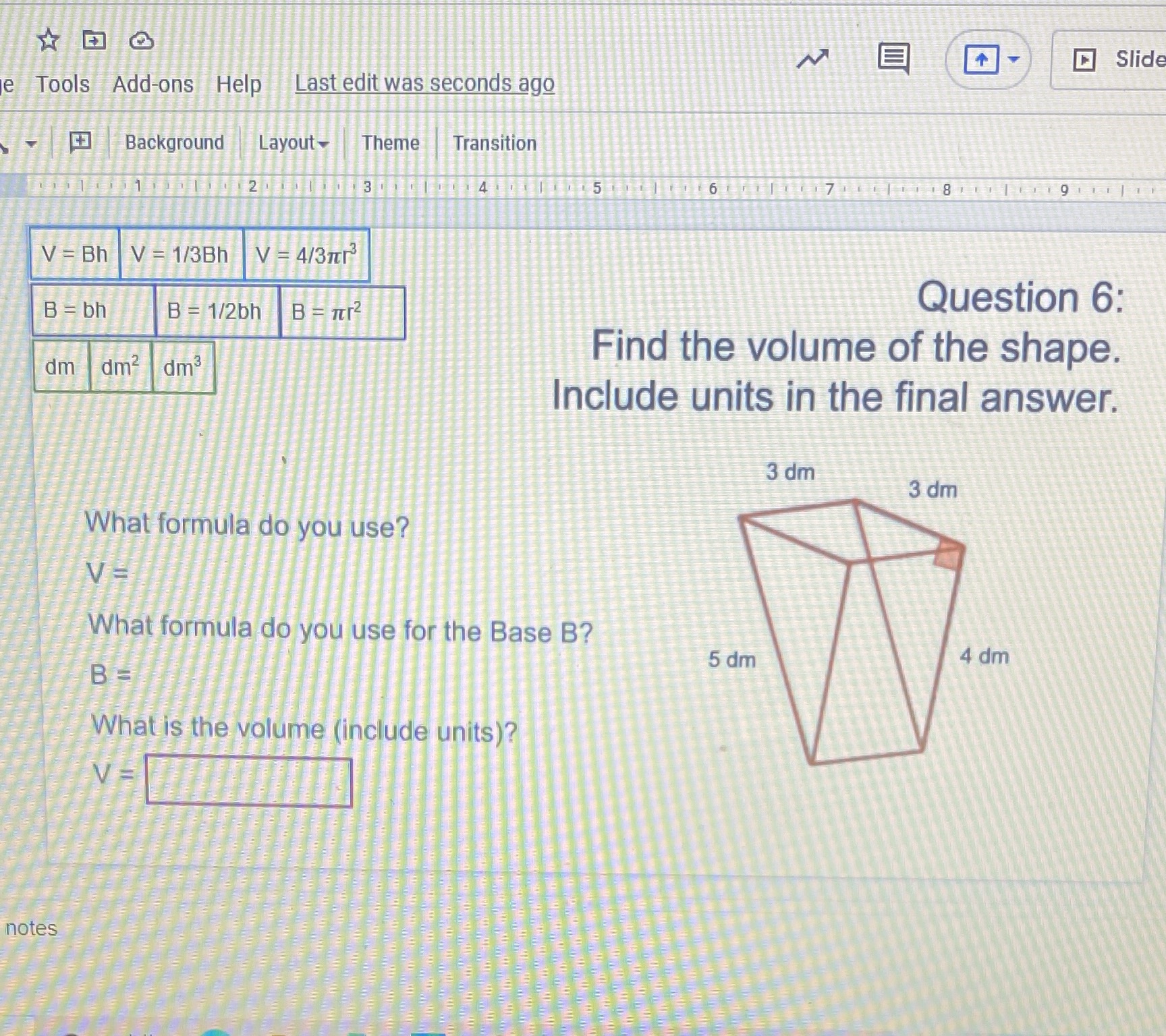Open the activity dashboard trend icon
Image resolution: width=1166 pixels, height=1036 pixels.
812,59
